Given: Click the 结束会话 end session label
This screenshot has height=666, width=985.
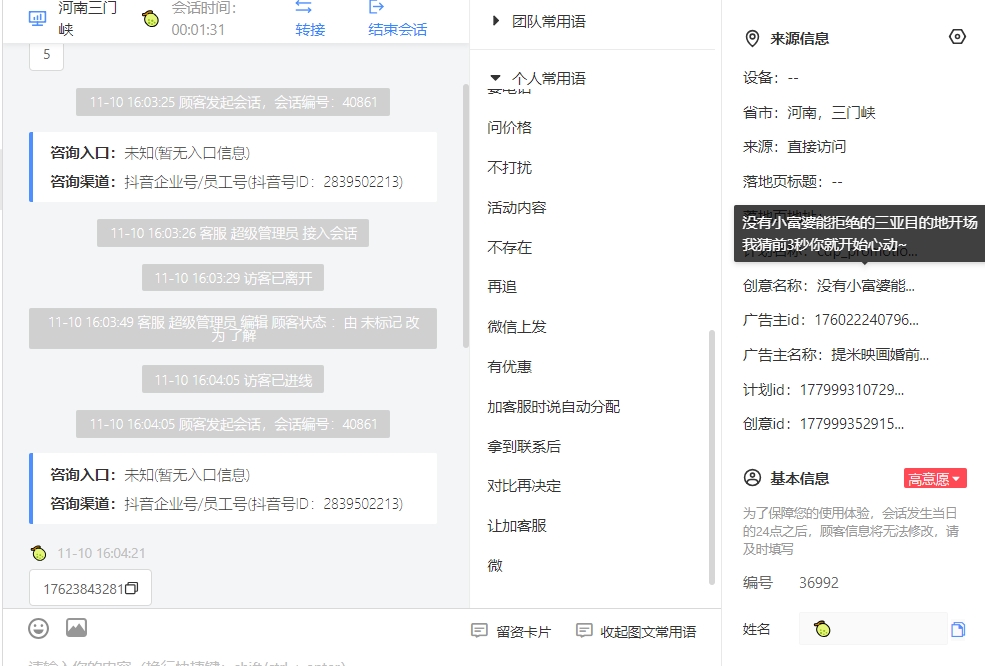Looking at the screenshot, I should pyautogui.click(x=398, y=30).
